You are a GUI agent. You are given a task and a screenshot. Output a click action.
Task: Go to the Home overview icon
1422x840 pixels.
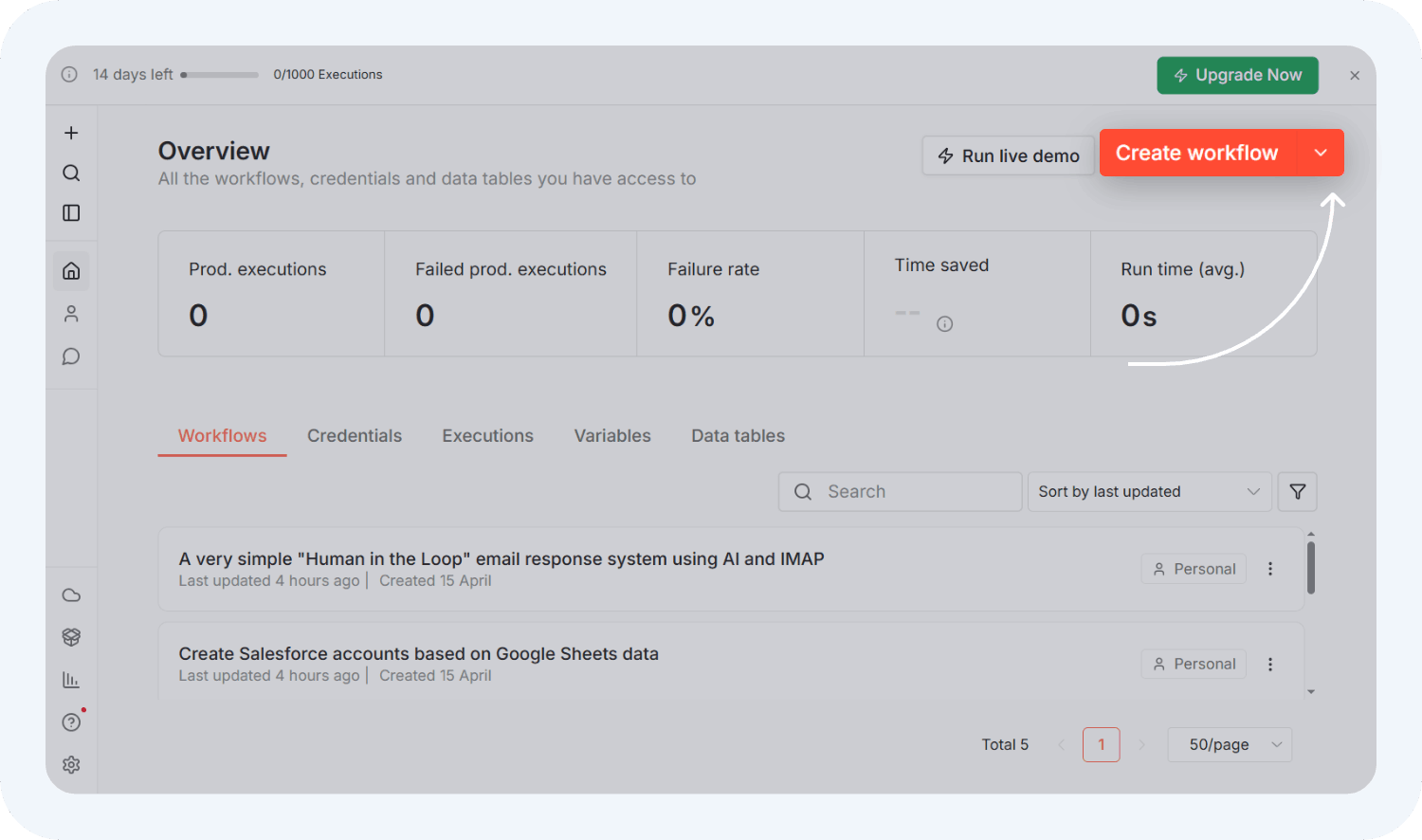[x=71, y=271]
